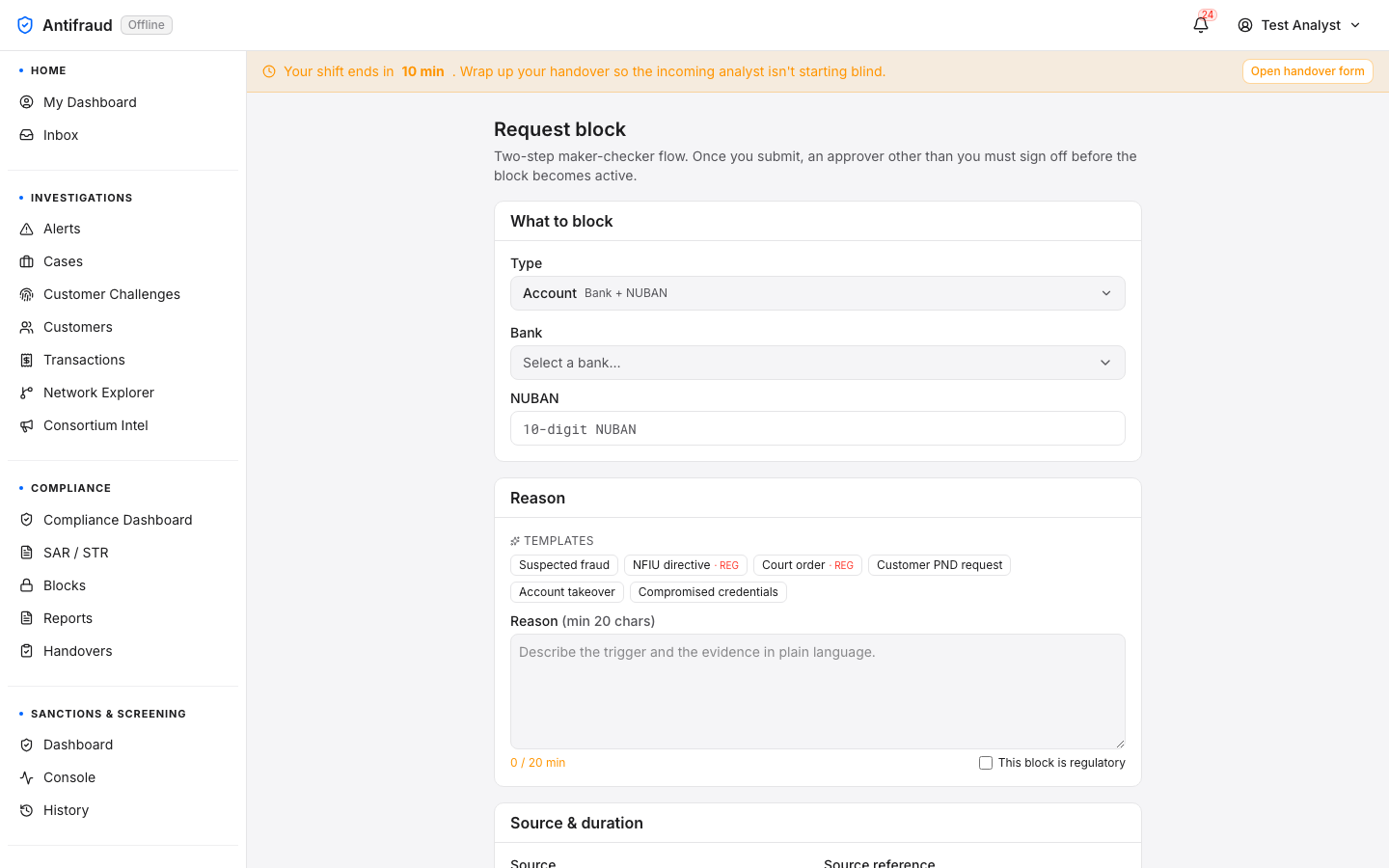Click the Reports file icon

click(x=27, y=618)
